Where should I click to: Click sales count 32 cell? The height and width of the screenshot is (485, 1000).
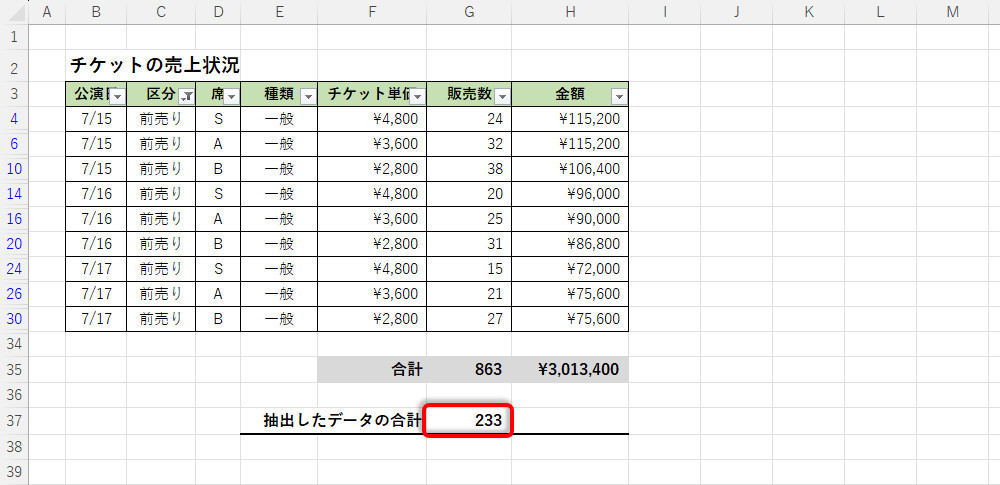pos(469,144)
